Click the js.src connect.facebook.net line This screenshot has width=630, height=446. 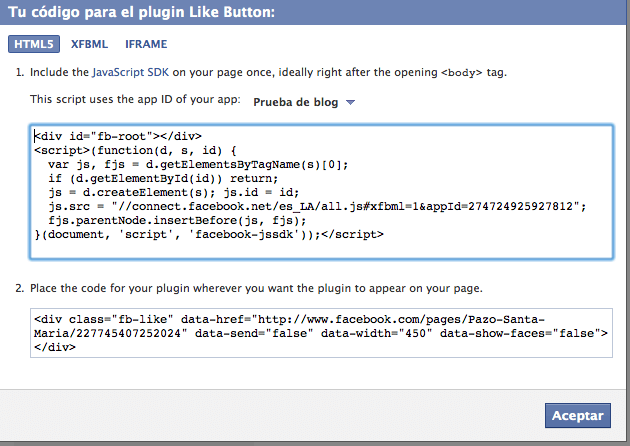(317, 207)
